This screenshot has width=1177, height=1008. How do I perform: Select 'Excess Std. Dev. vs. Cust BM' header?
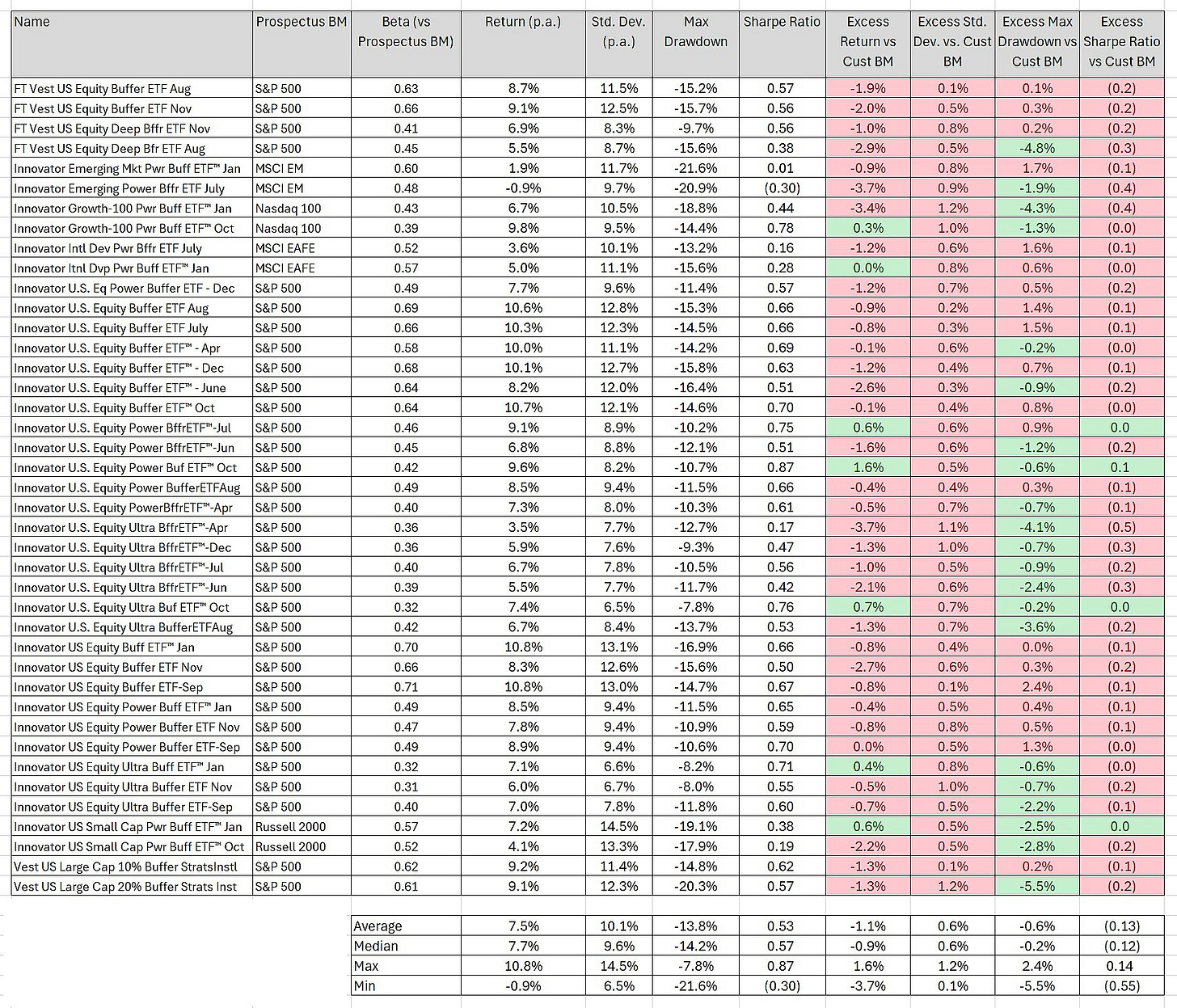click(x=952, y=44)
